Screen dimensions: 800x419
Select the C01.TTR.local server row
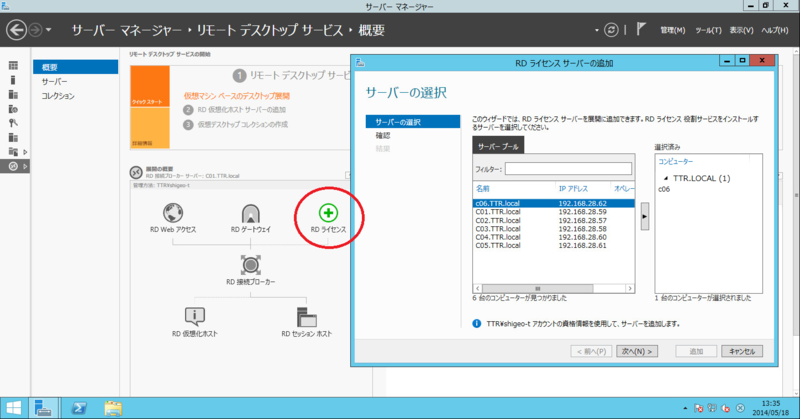coord(554,212)
